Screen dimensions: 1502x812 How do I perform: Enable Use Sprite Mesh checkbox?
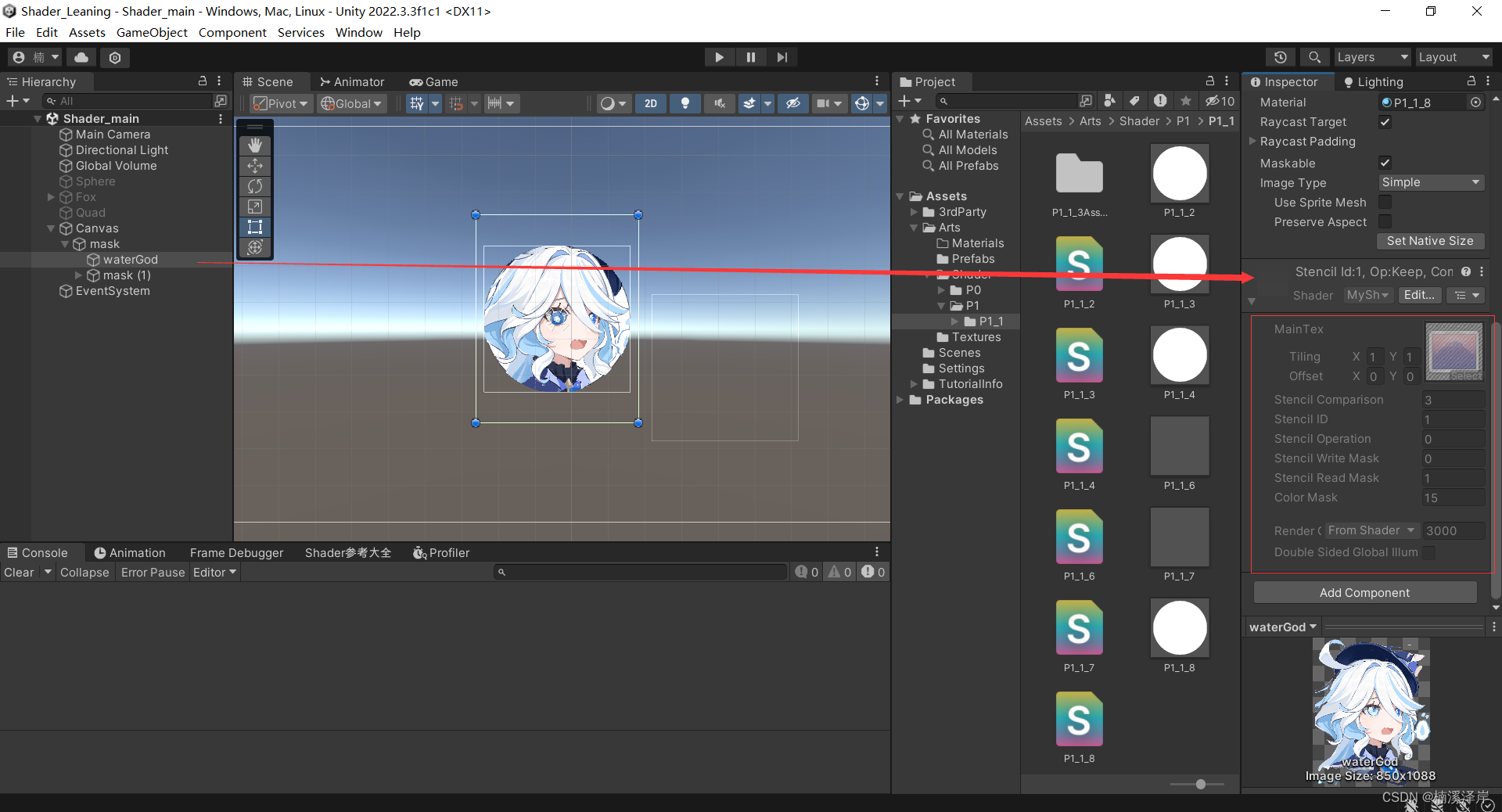(x=1385, y=202)
